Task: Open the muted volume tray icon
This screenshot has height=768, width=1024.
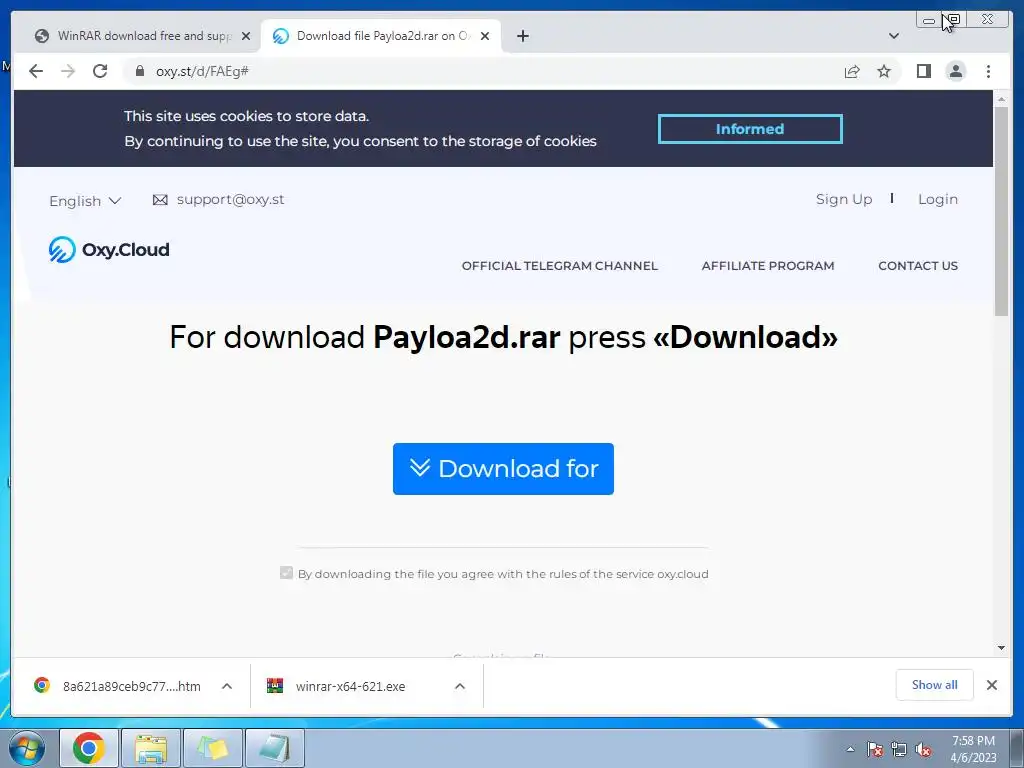Action: pyautogui.click(x=923, y=749)
